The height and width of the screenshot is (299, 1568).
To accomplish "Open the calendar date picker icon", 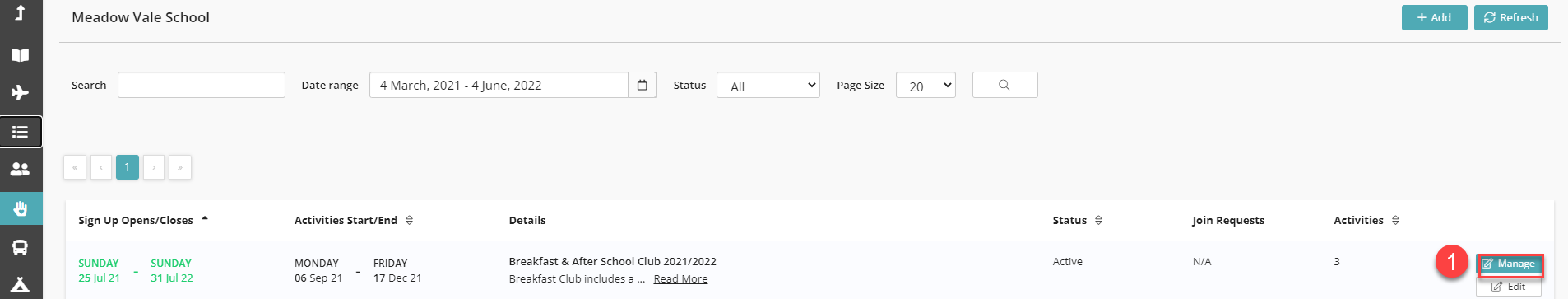I will click(643, 85).
